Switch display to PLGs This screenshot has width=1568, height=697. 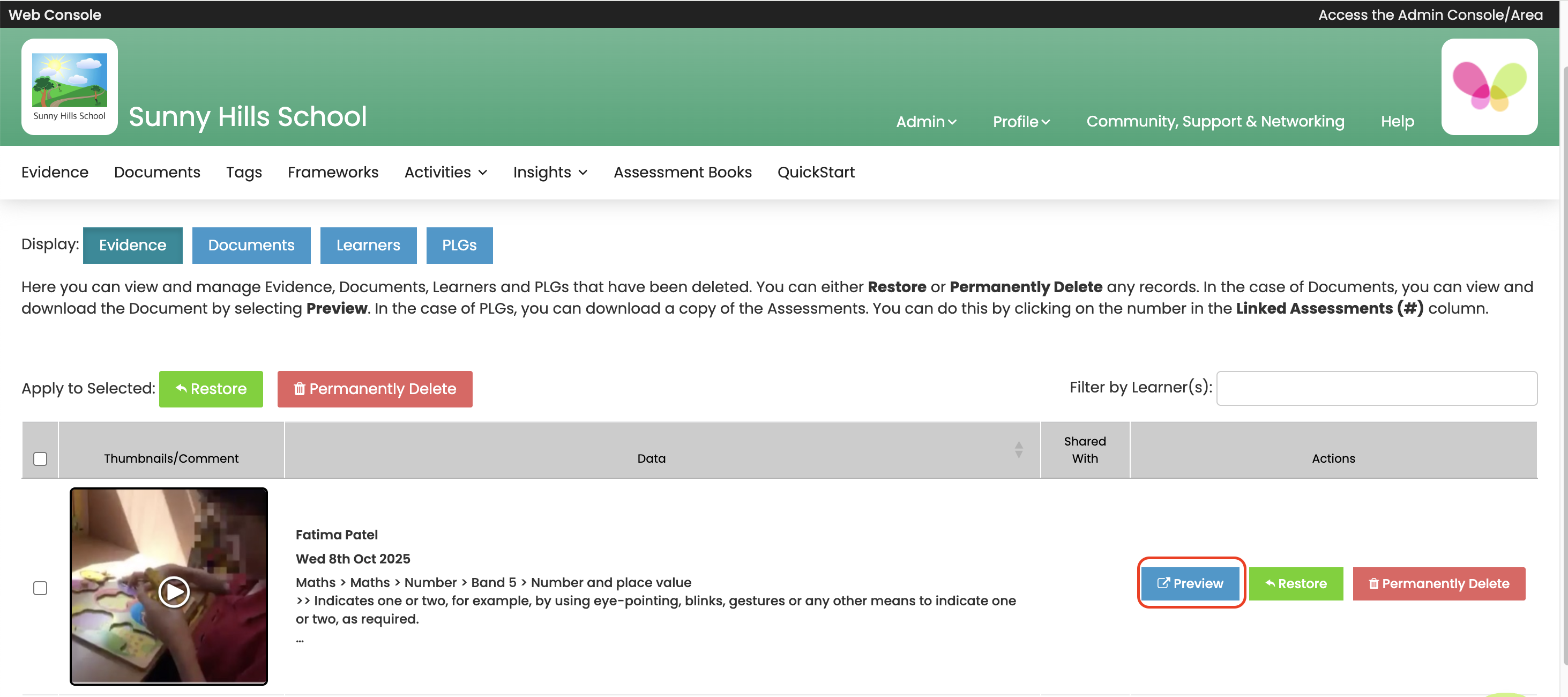pos(459,245)
